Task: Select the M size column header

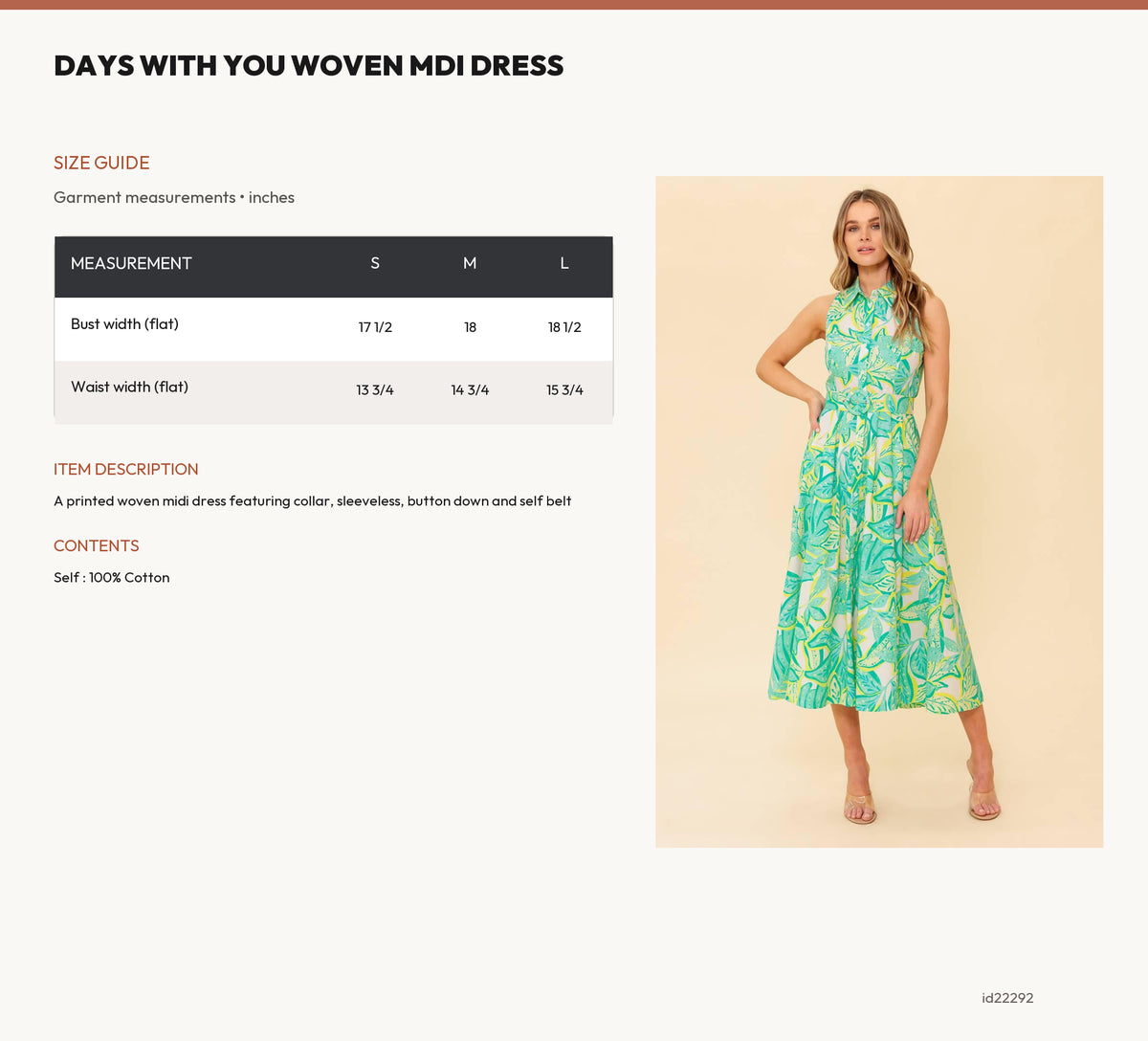Action: point(470,263)
